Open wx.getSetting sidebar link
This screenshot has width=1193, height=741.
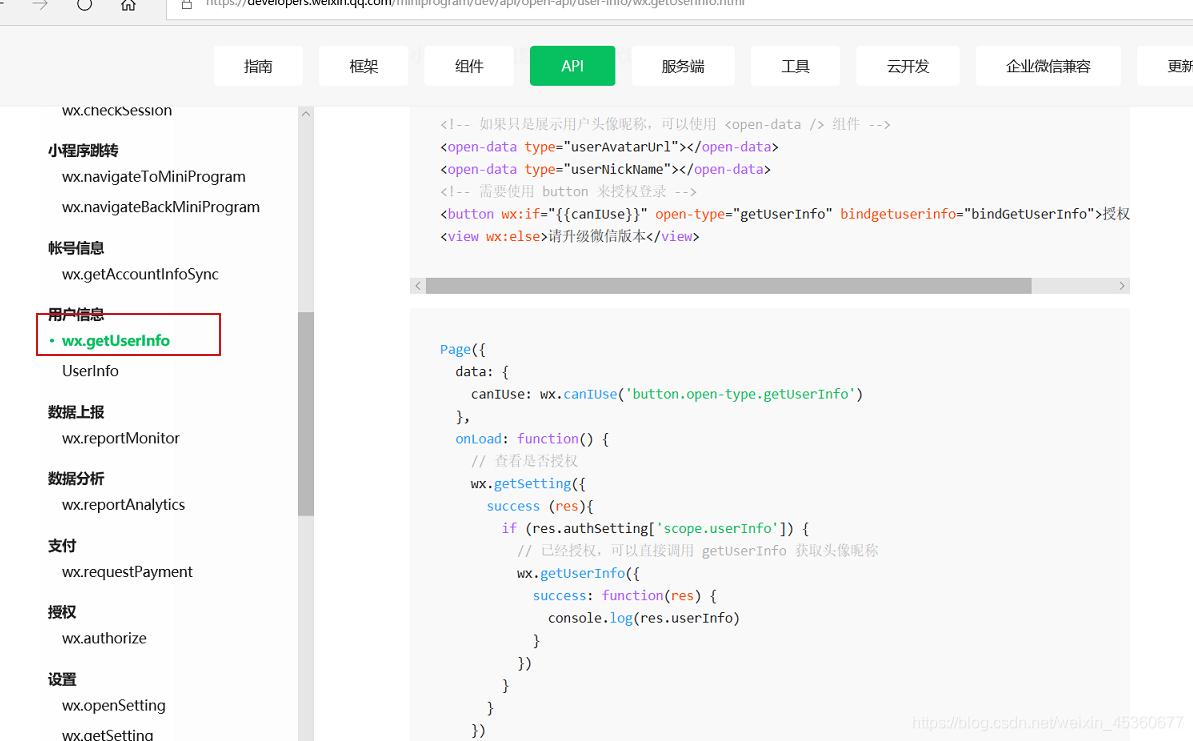coord(107,734)
